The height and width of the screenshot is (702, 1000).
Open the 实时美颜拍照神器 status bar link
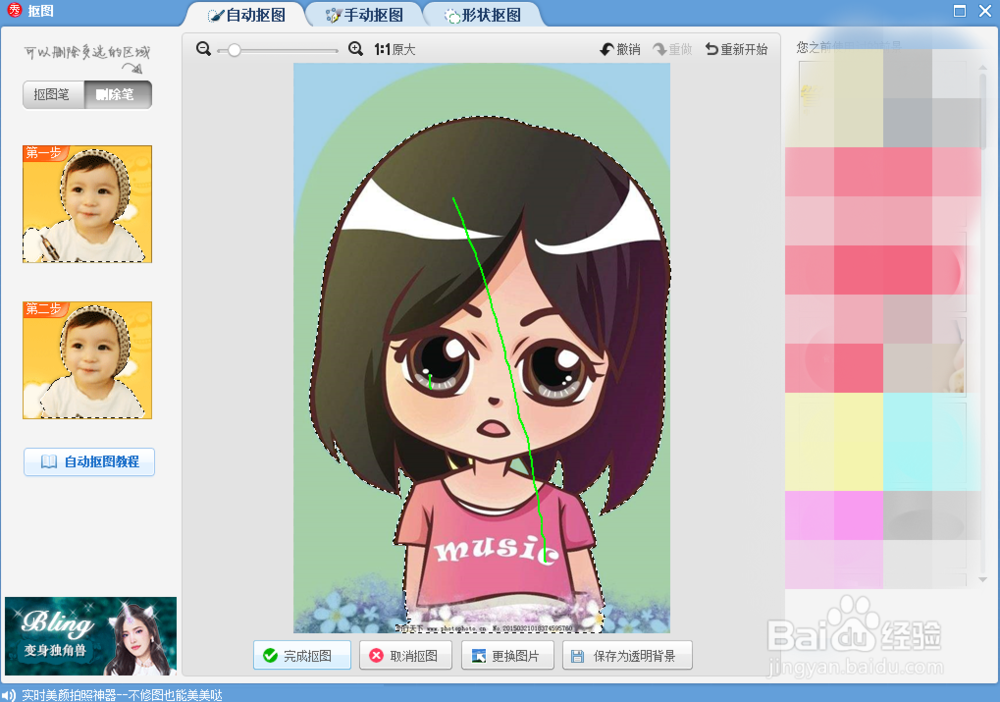[x=122, y=695]
